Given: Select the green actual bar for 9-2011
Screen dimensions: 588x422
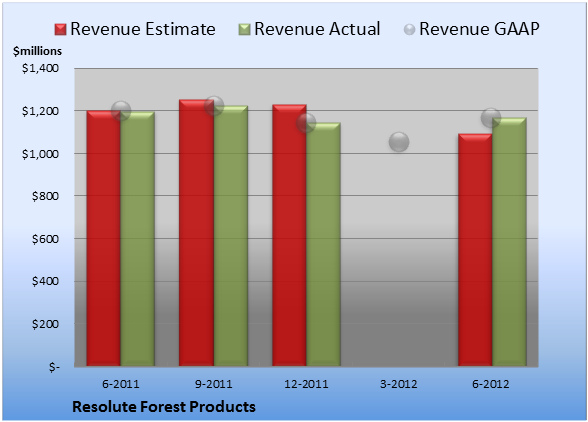Looking at the screenshot, I should 231,236.
